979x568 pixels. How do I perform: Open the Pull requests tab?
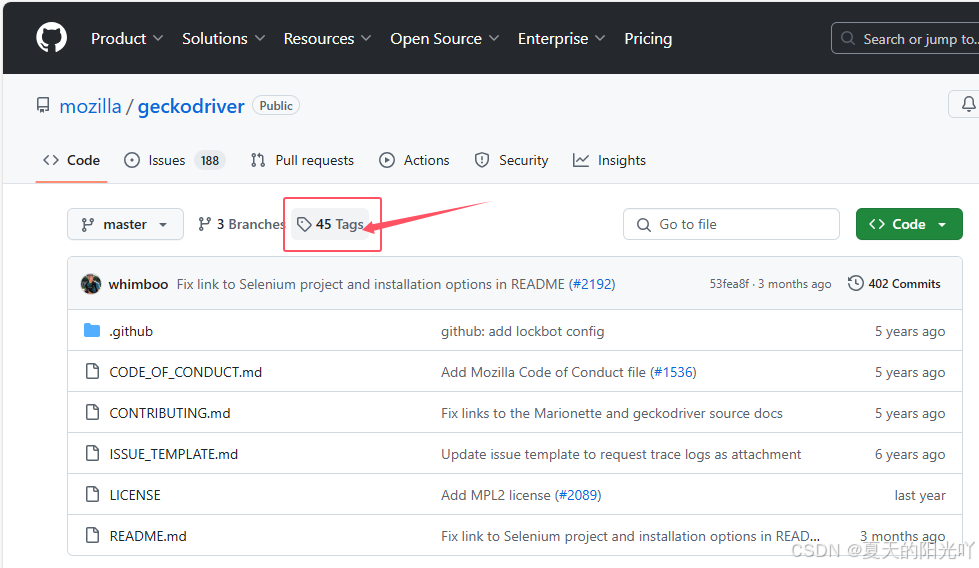point(302,160)
